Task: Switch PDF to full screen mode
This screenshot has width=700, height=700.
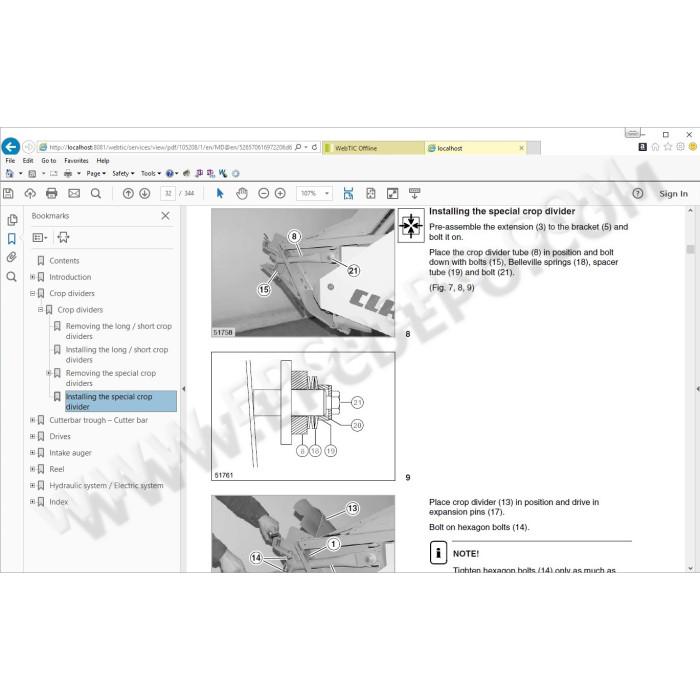Action: point(392,193)
